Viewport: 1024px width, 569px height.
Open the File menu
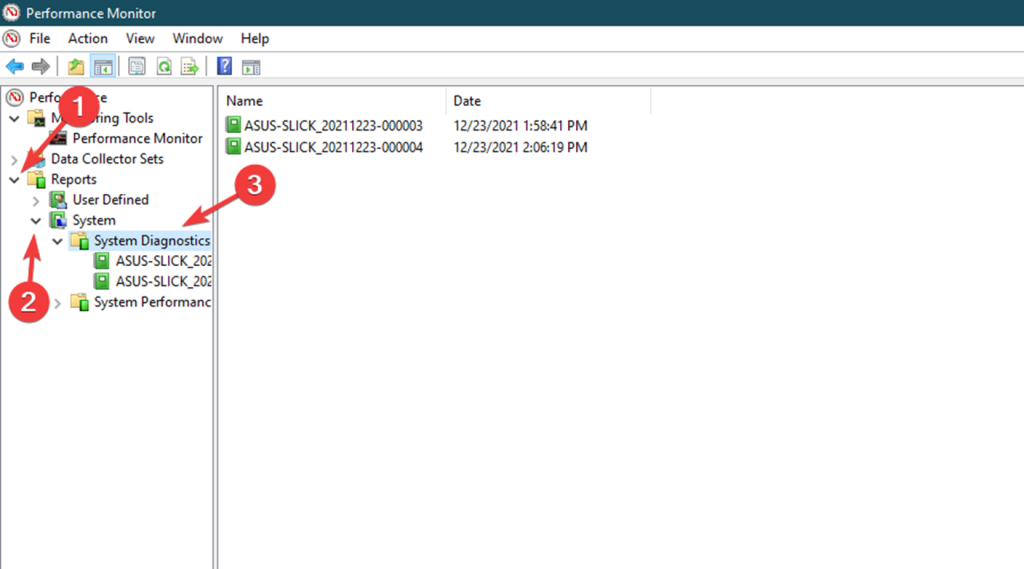click(x=39, y=38)
